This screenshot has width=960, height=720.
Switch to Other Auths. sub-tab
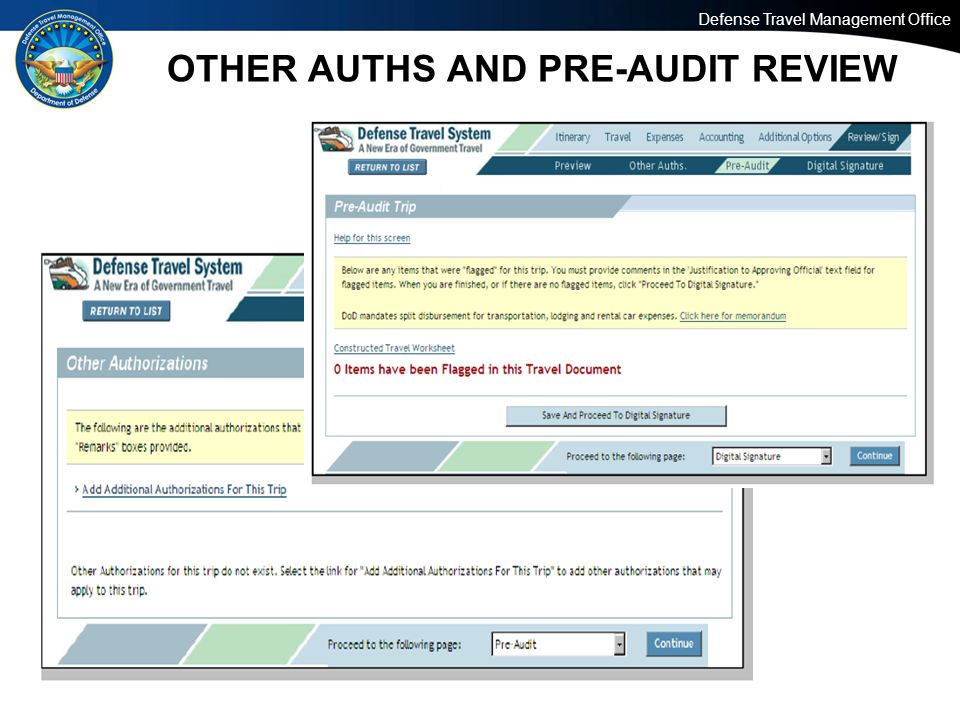658,165
